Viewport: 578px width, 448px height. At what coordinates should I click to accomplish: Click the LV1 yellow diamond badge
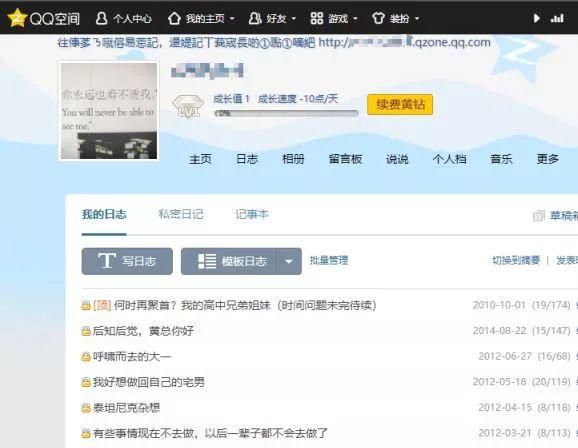point(188,106)
